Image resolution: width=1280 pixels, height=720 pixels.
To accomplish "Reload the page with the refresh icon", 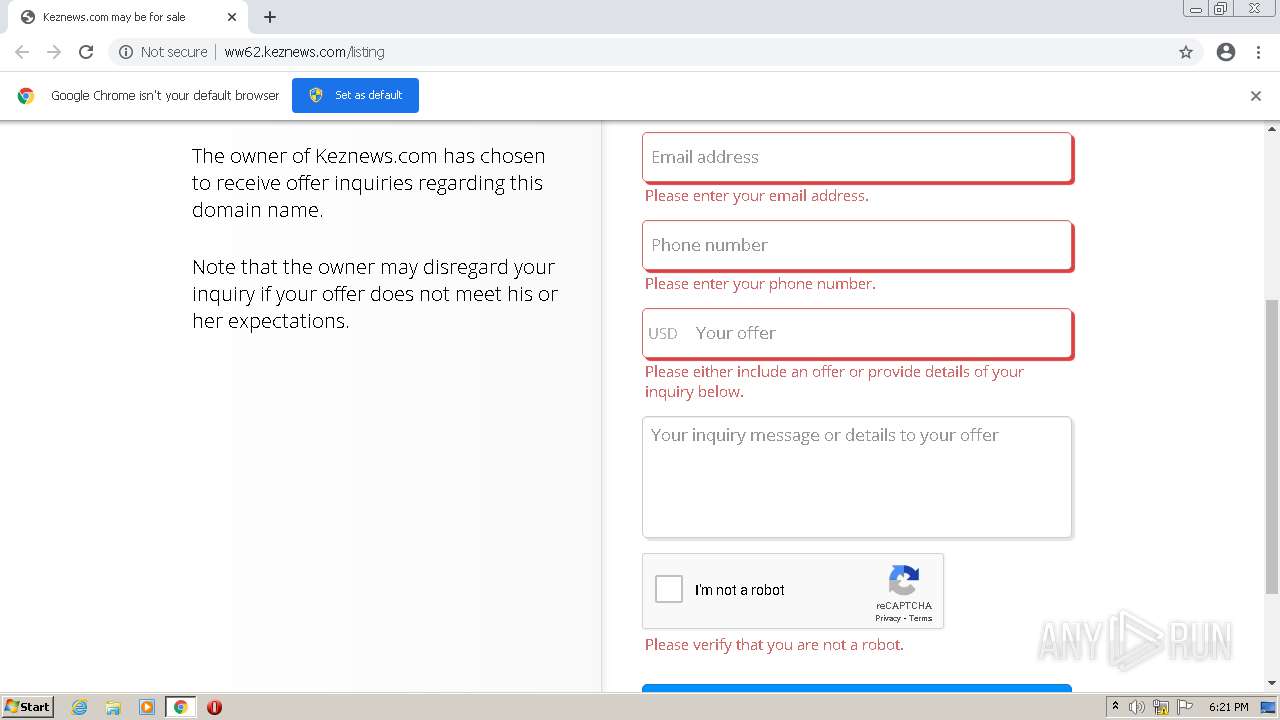I will click(x=86, y=52).
